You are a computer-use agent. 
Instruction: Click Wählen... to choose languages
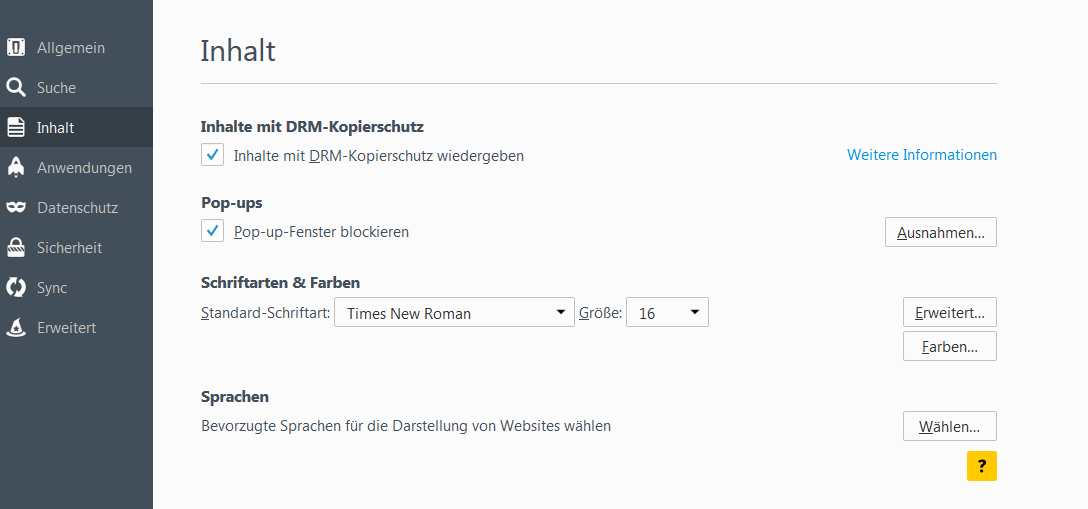point(949,426)
